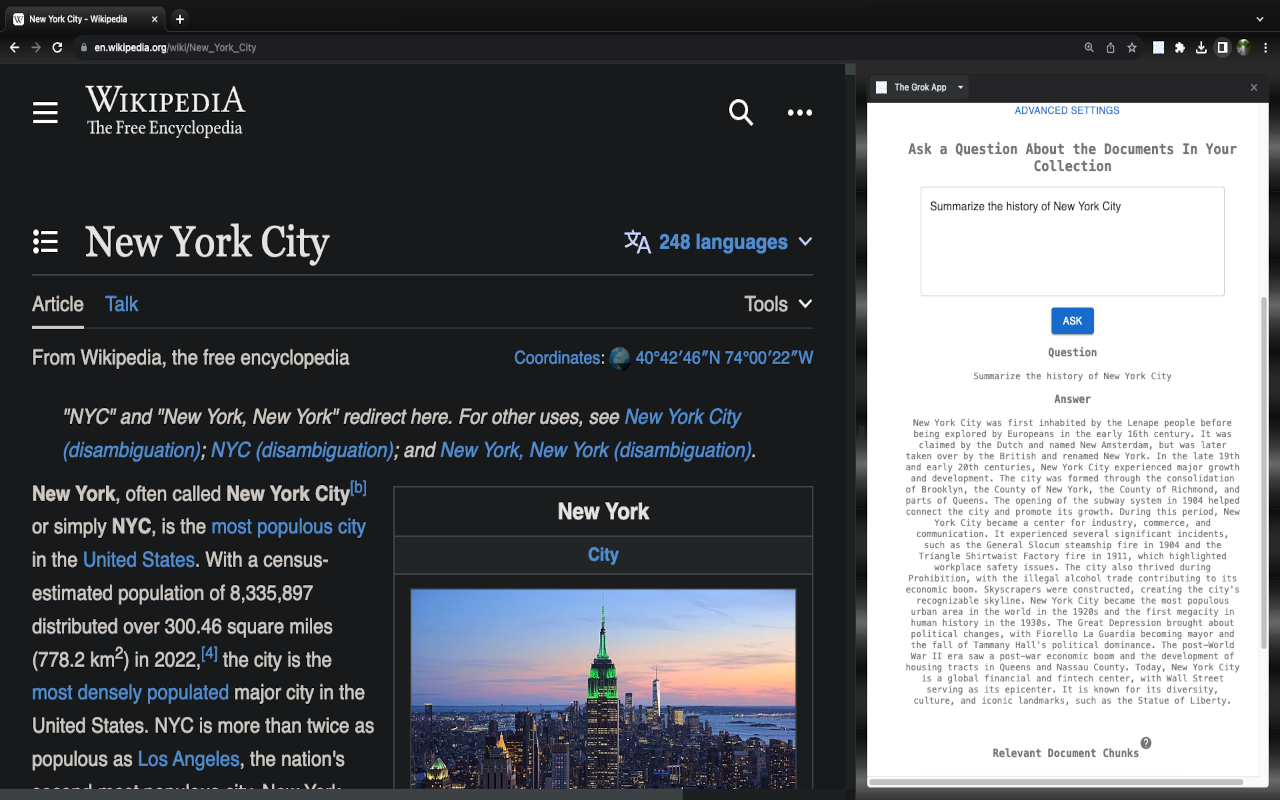
Task: Open The Grok App title dropdown arrow
Action: pos(959,87)
